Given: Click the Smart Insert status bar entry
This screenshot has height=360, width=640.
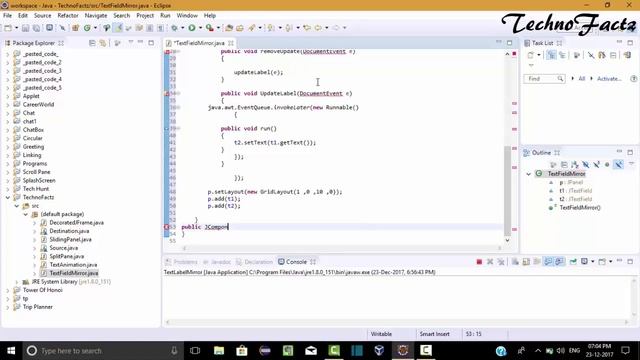Looking at the screenshot, I should point(434,334).
